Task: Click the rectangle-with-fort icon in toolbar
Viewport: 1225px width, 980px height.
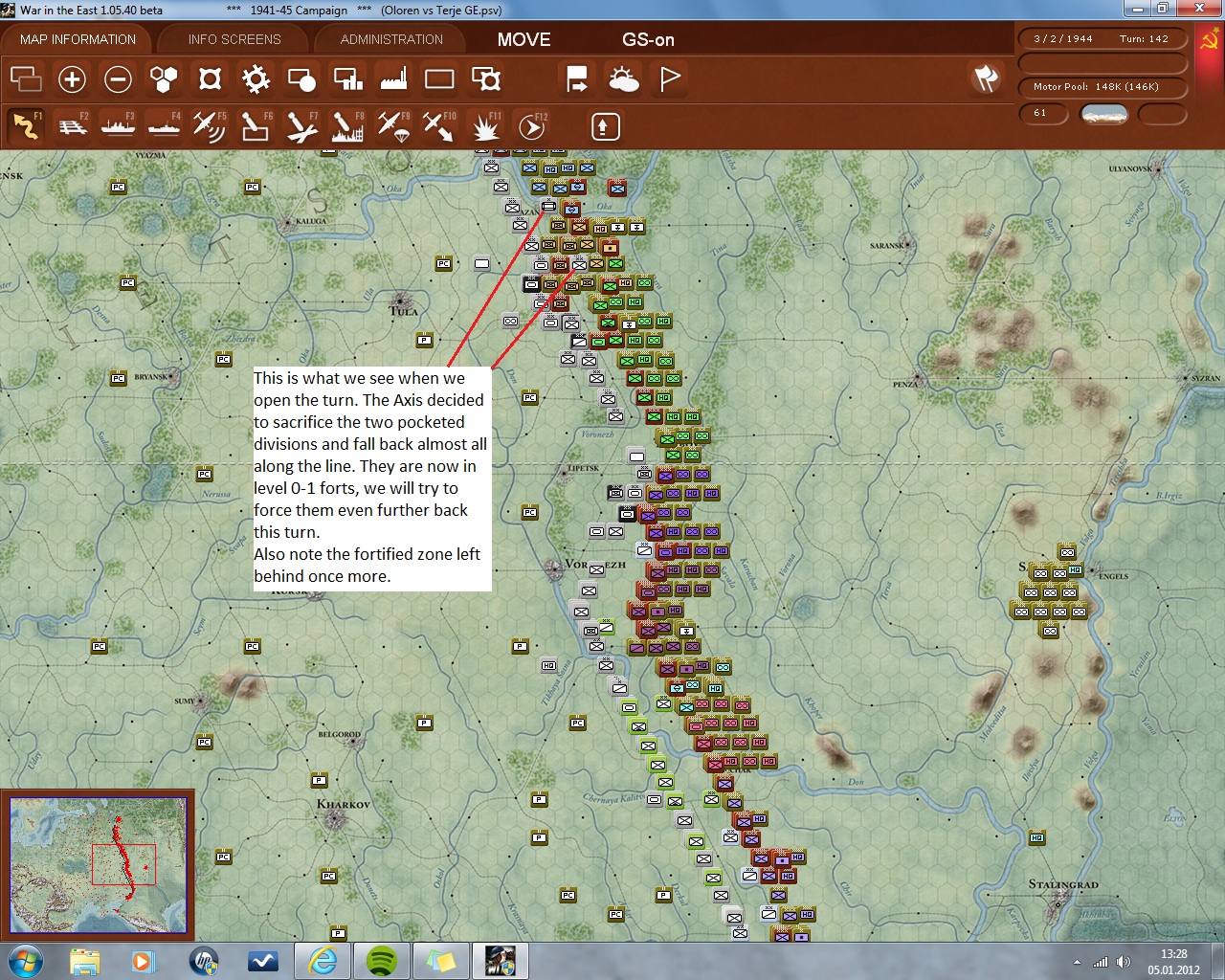Action: [x=486, y=78]
